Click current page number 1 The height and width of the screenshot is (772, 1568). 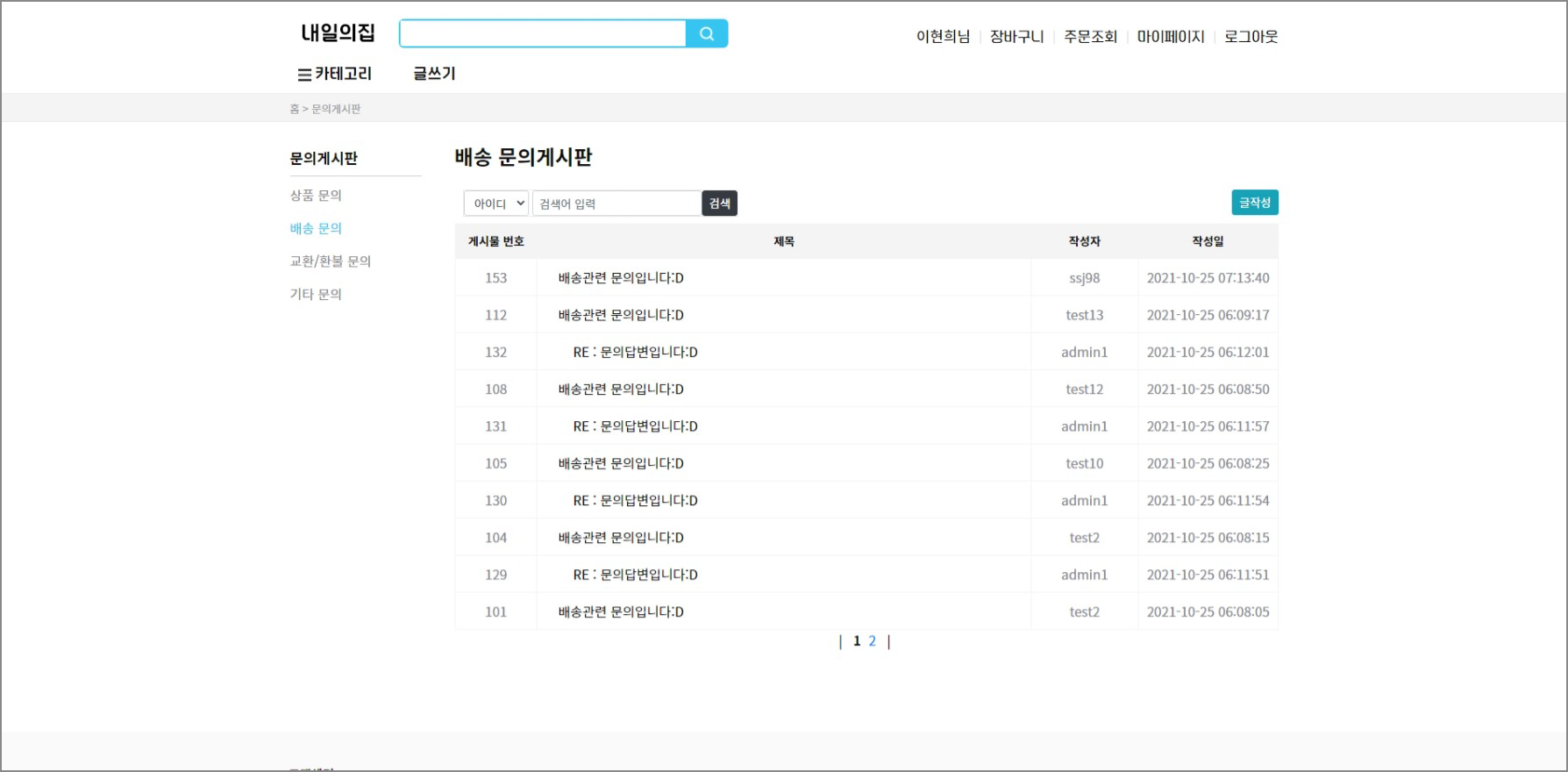(857, 641)
